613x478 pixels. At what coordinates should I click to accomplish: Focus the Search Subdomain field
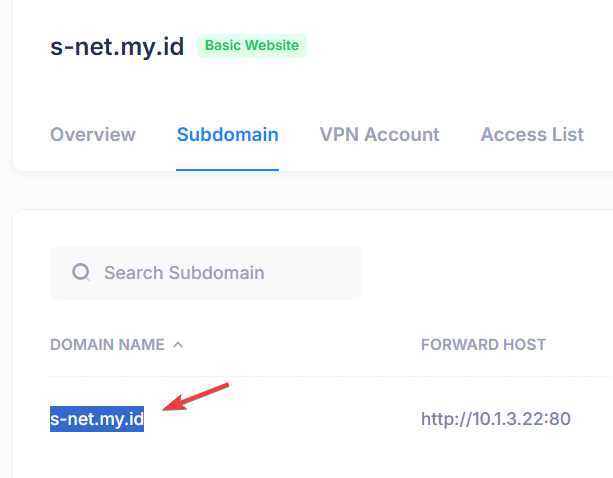pos(206,273)
